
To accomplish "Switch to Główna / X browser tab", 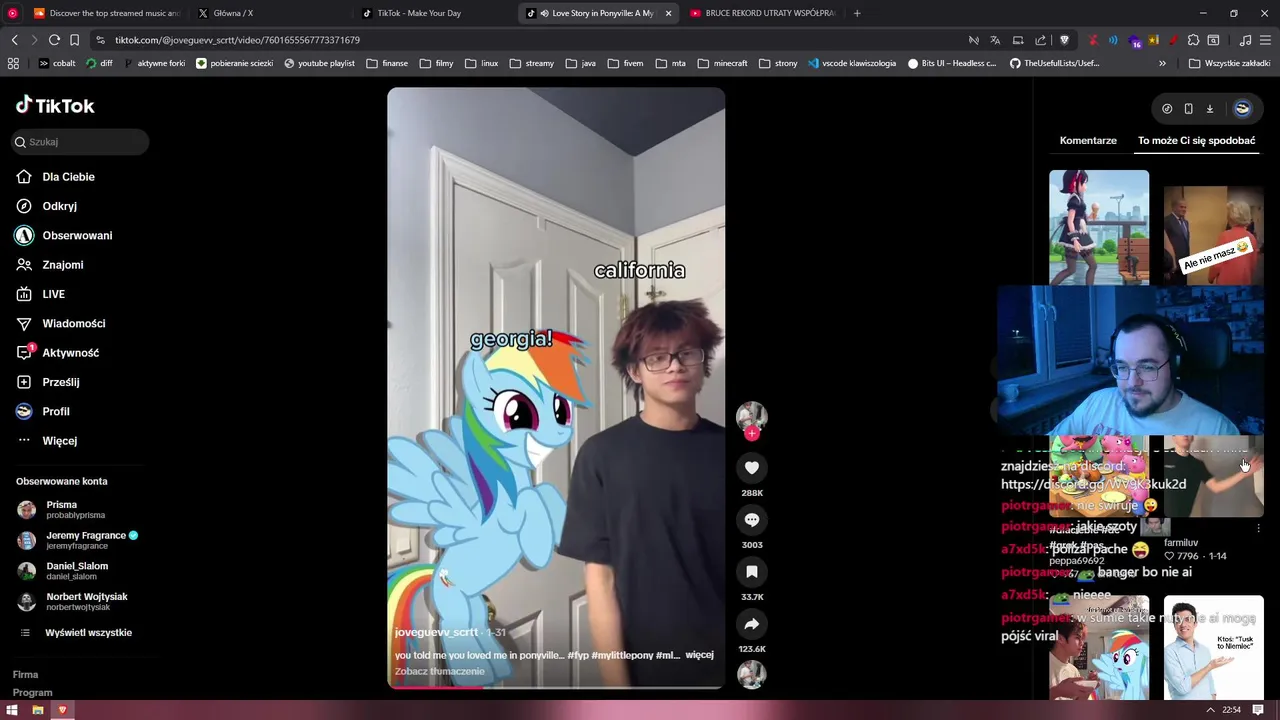I will tap(270, 13).
